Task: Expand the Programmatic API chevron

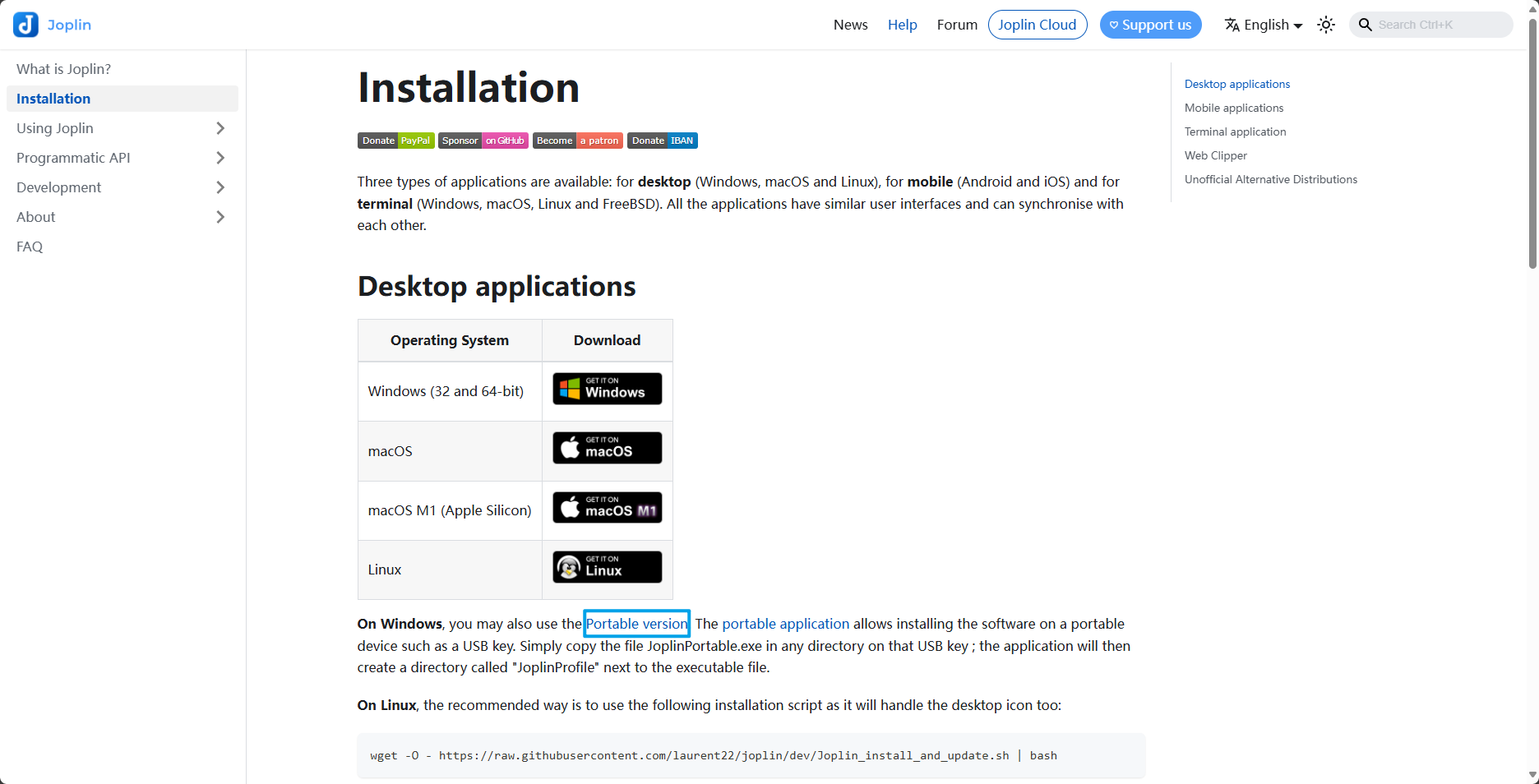Action: pyautogui.click(x=220, y=158)
